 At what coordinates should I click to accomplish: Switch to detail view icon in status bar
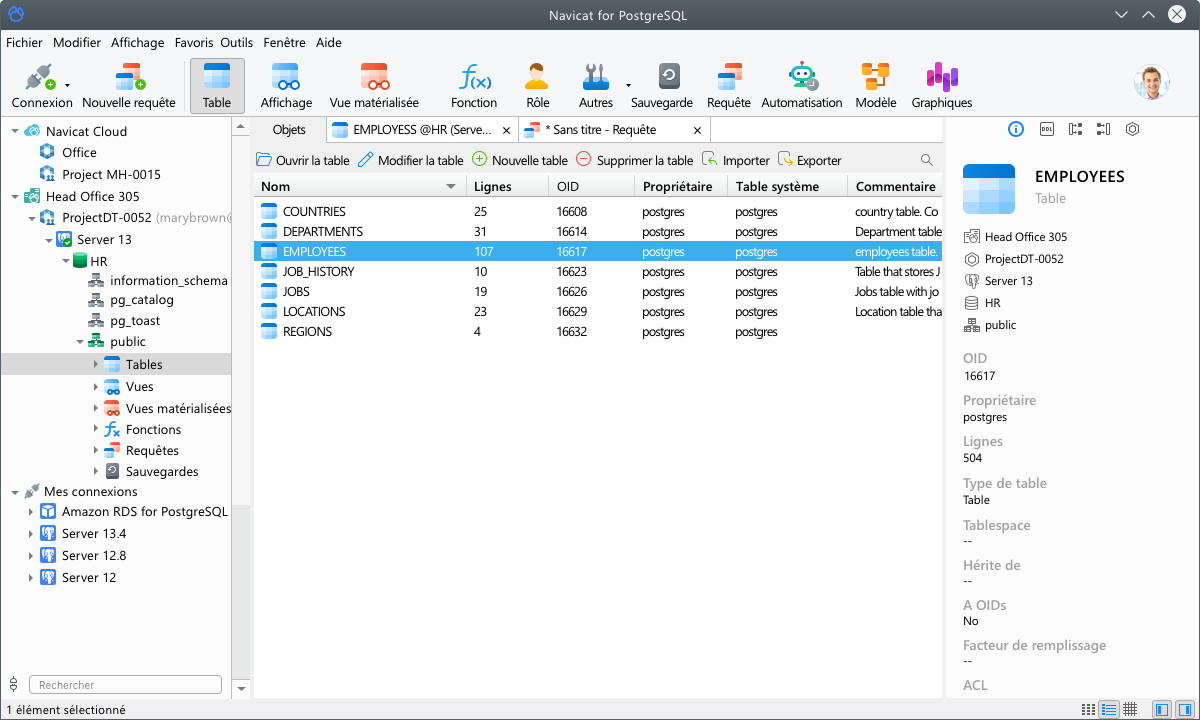click(x=1109, y=709)
